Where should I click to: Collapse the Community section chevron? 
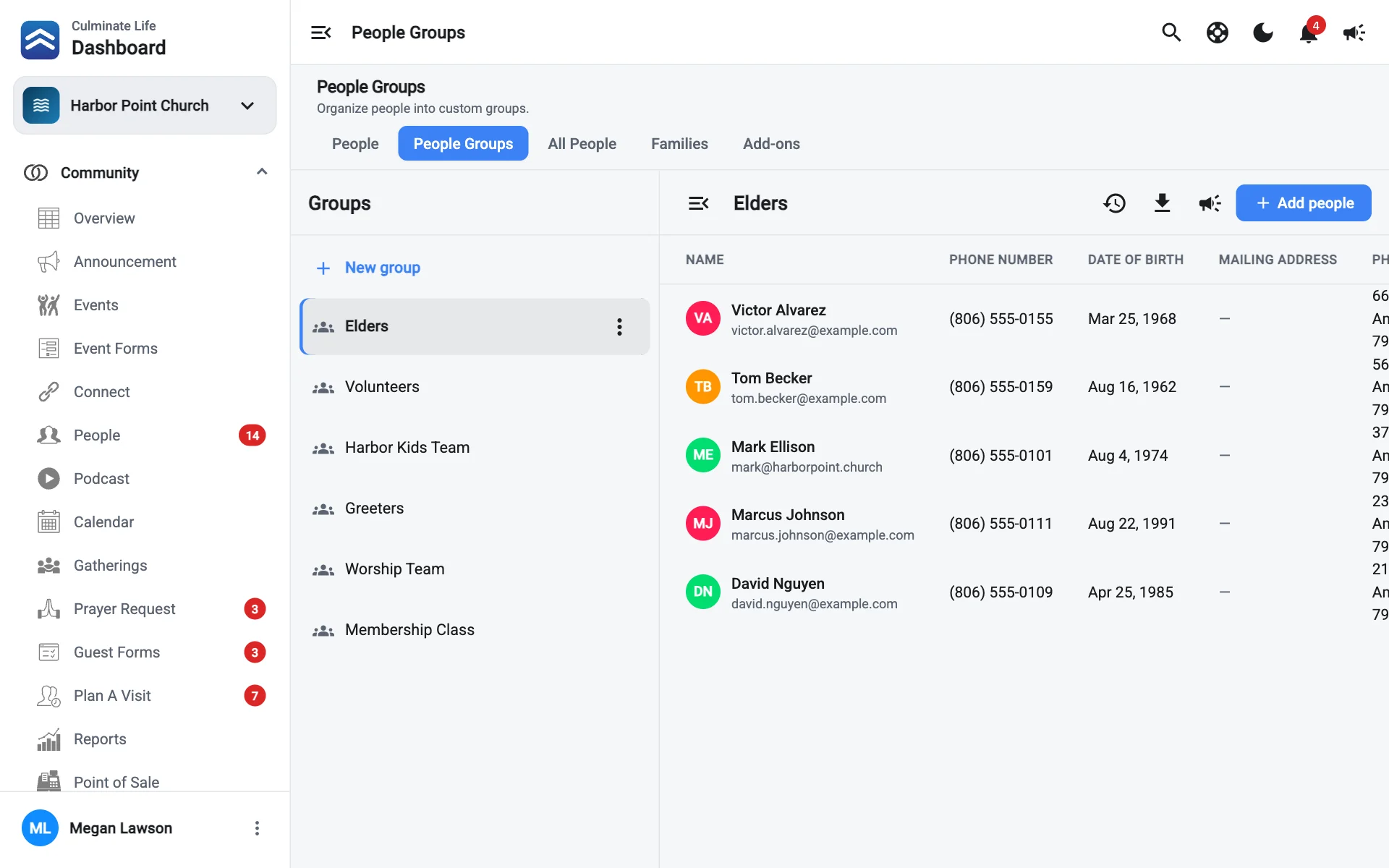tap(262, 172)
